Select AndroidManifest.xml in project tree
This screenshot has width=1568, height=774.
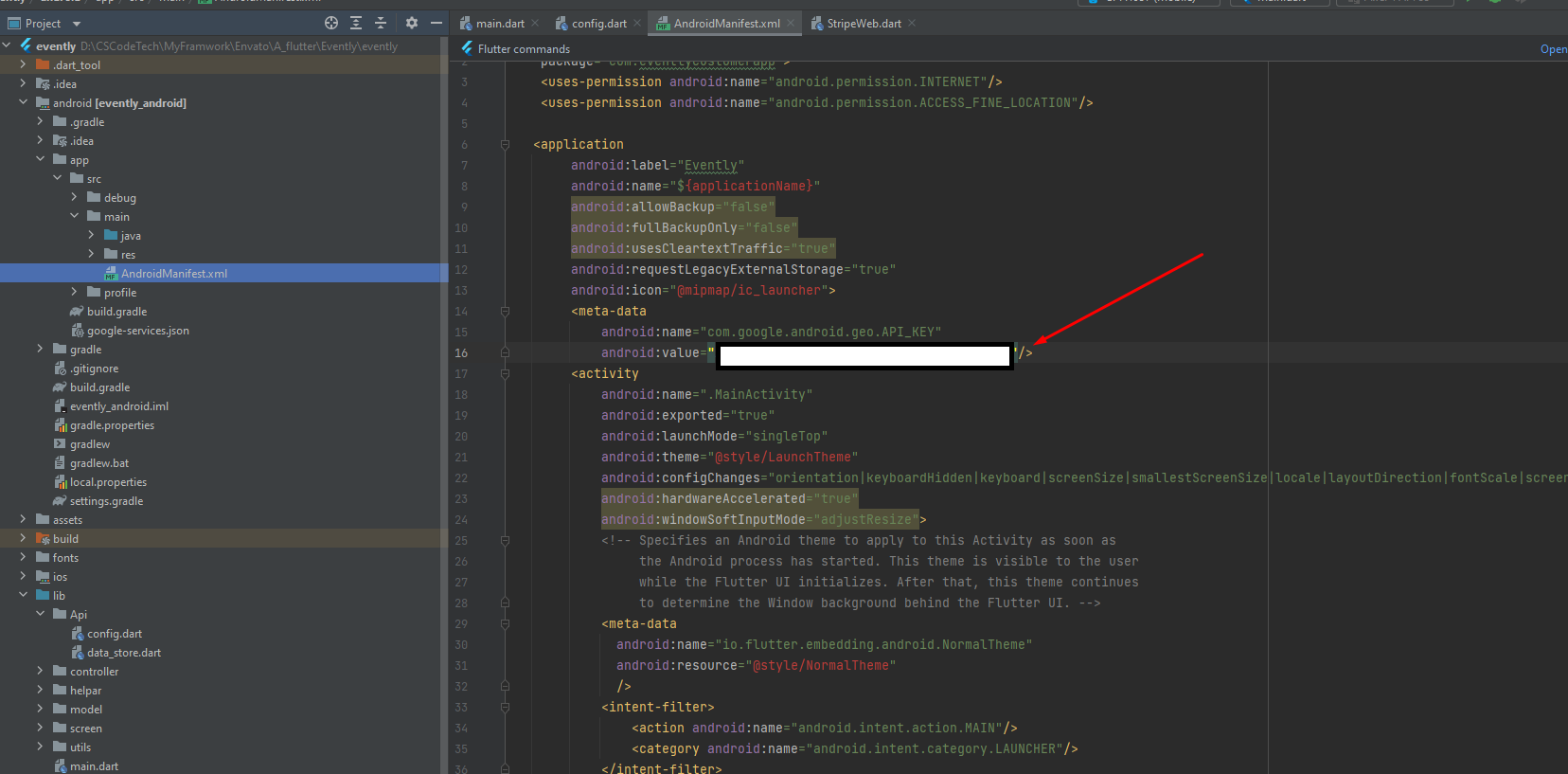173,274
